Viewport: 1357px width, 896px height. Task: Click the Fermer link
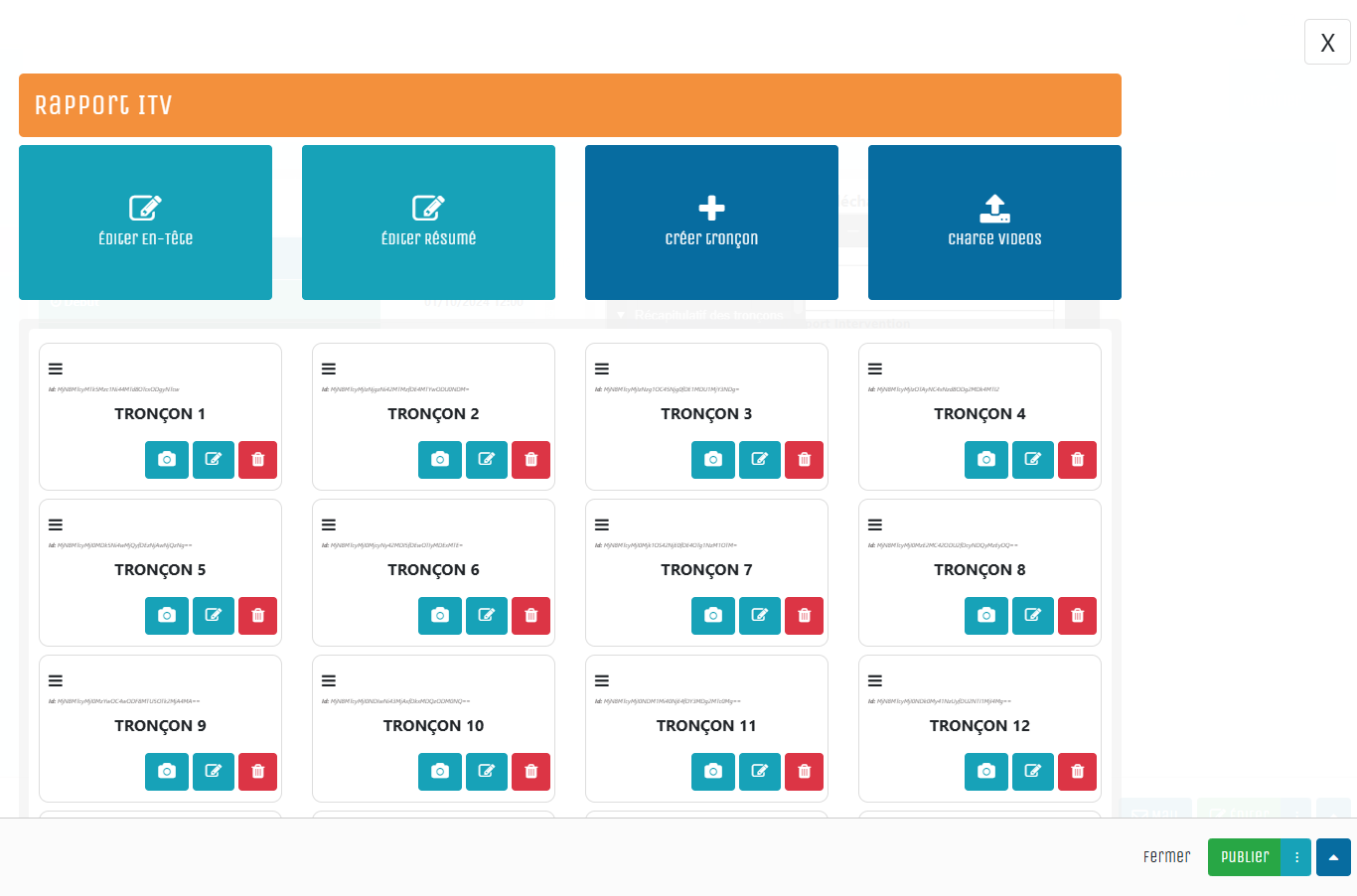coord(1166,857)
